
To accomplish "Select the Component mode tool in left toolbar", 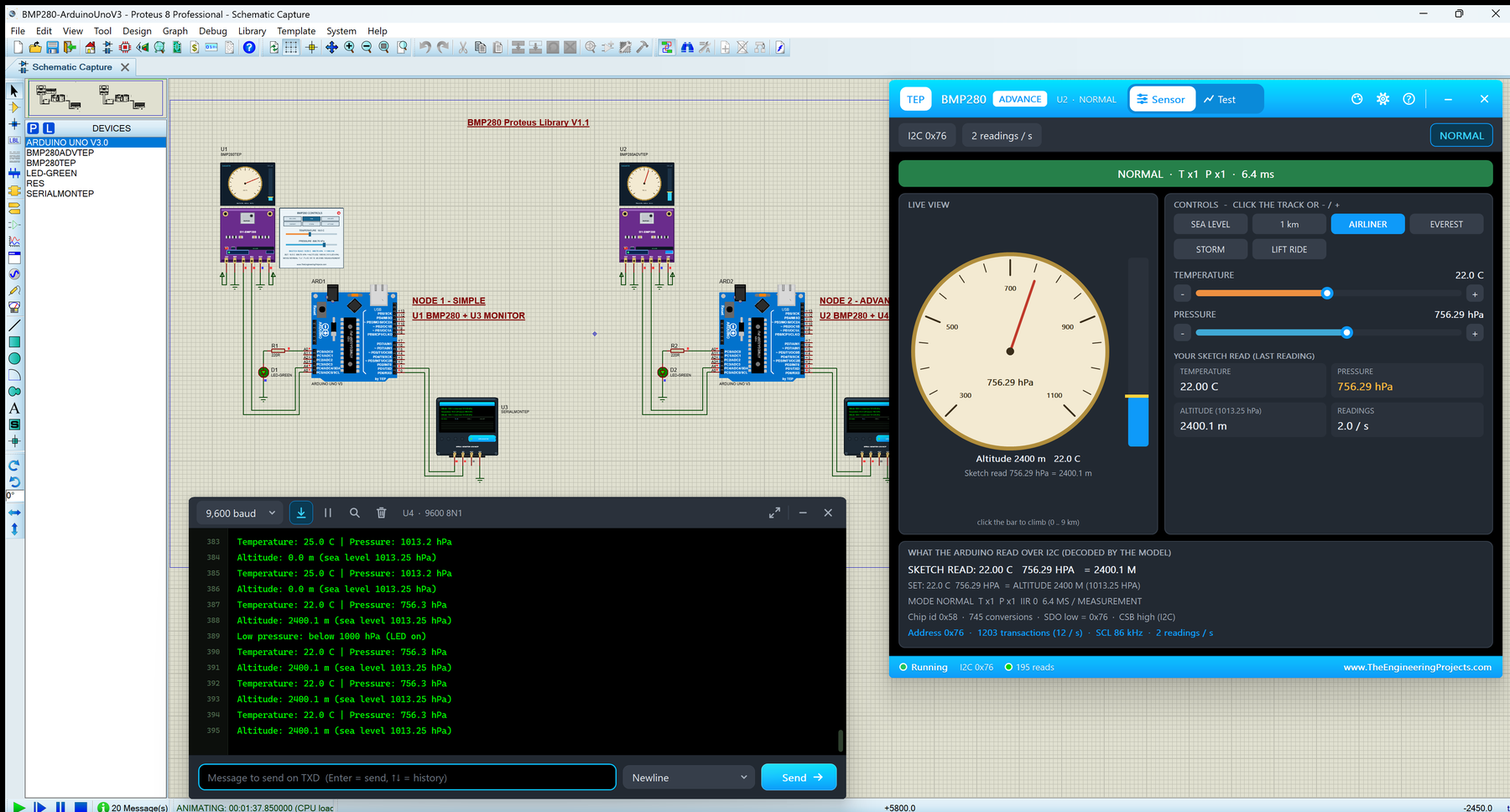I will pyautogui.click(x=14, y=107).
